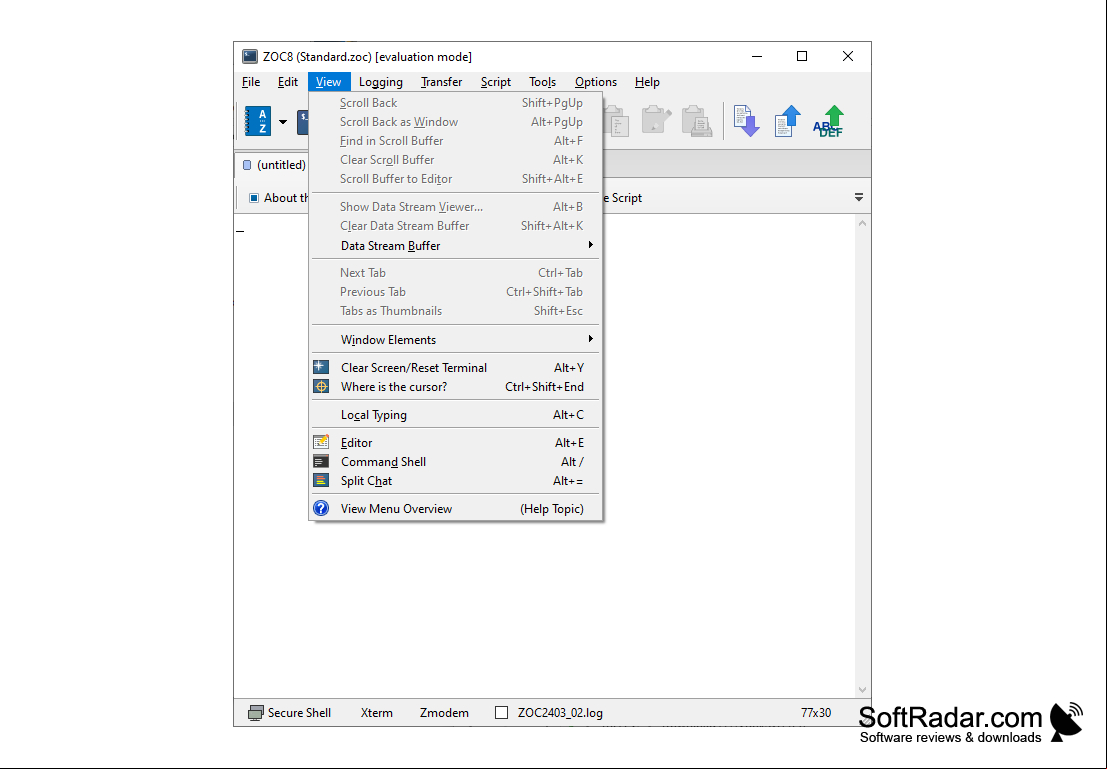Image resolution: width=1107 pixels, height=769 pixels.
Task: Select Tabs as Thumbnails entry
Action: tap(456, 311)
